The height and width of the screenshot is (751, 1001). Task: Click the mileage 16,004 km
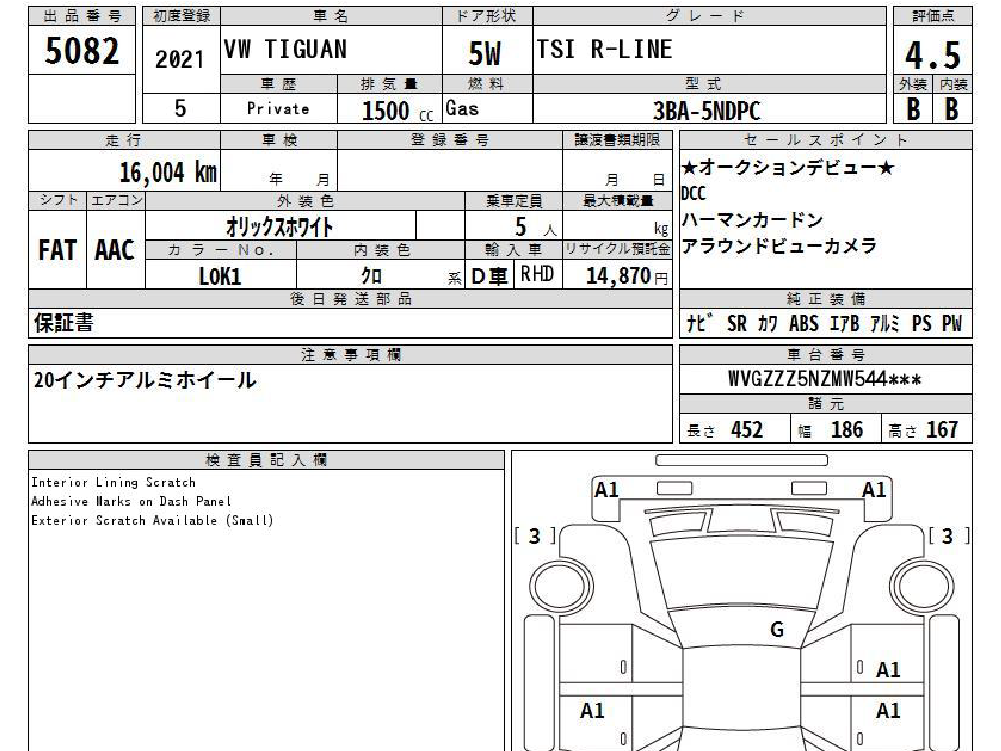coord(168,172)
